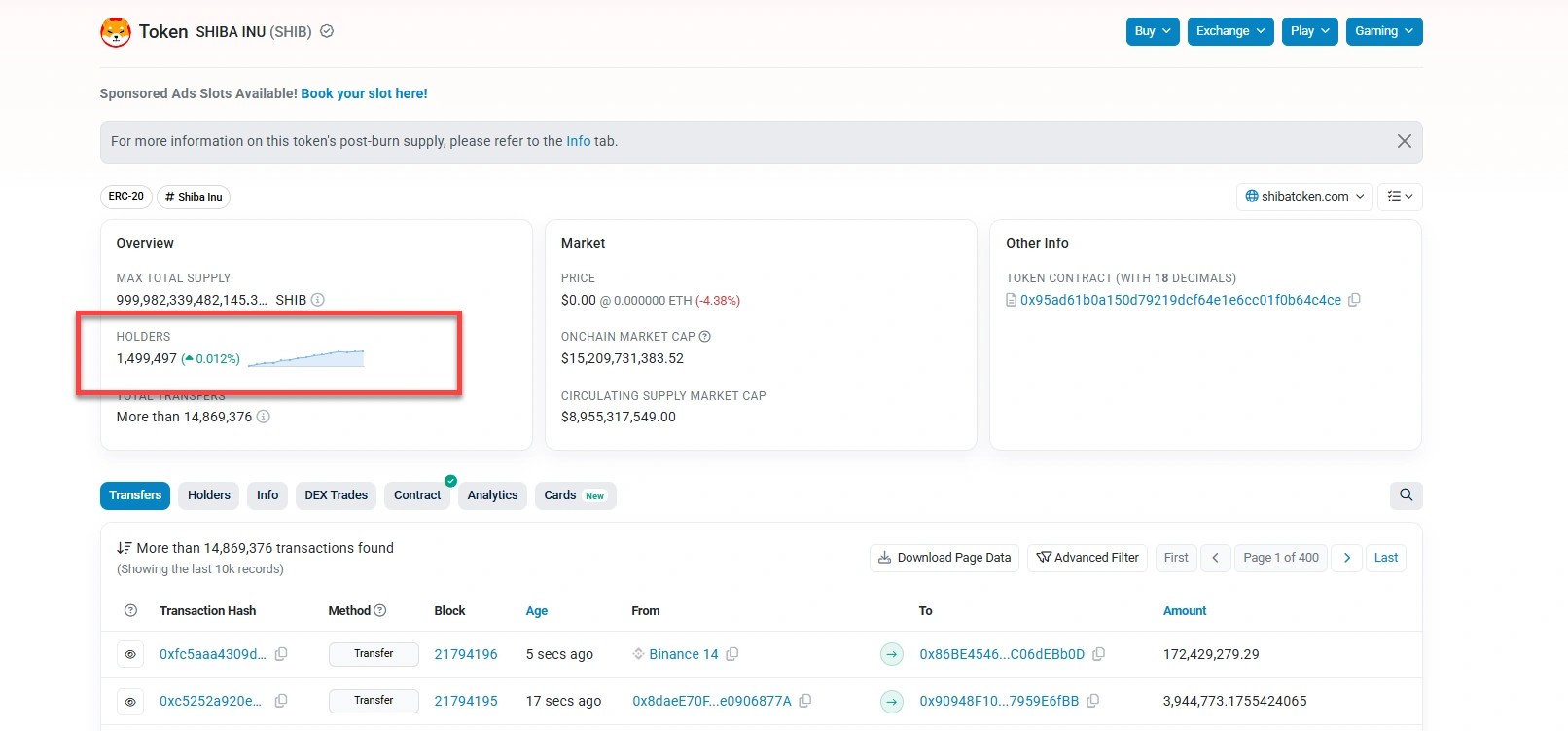Click the info icon beside total transfers count

tap(263, 417)
